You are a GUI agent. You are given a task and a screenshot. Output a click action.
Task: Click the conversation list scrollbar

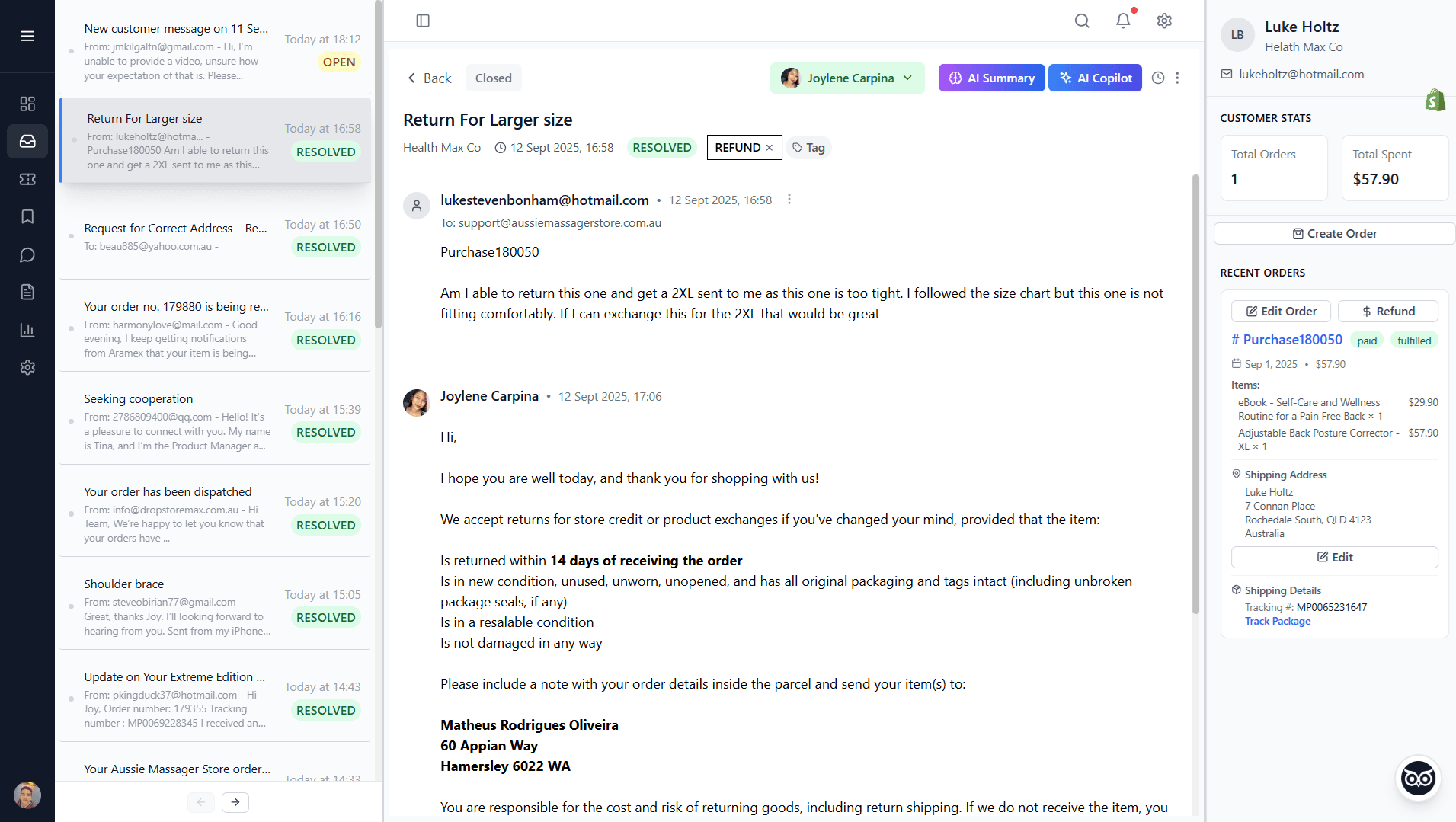point(378,164)
